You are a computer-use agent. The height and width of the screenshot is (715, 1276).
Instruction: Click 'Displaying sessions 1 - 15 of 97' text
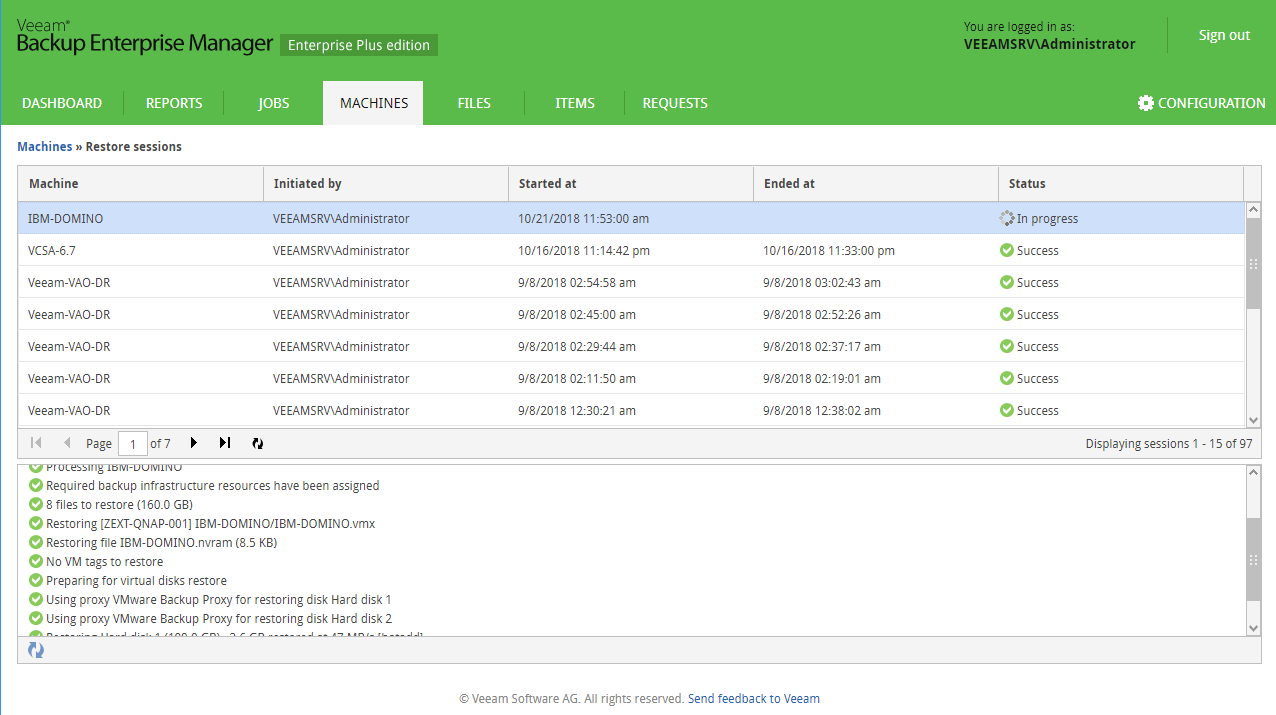click(1169, 443)
